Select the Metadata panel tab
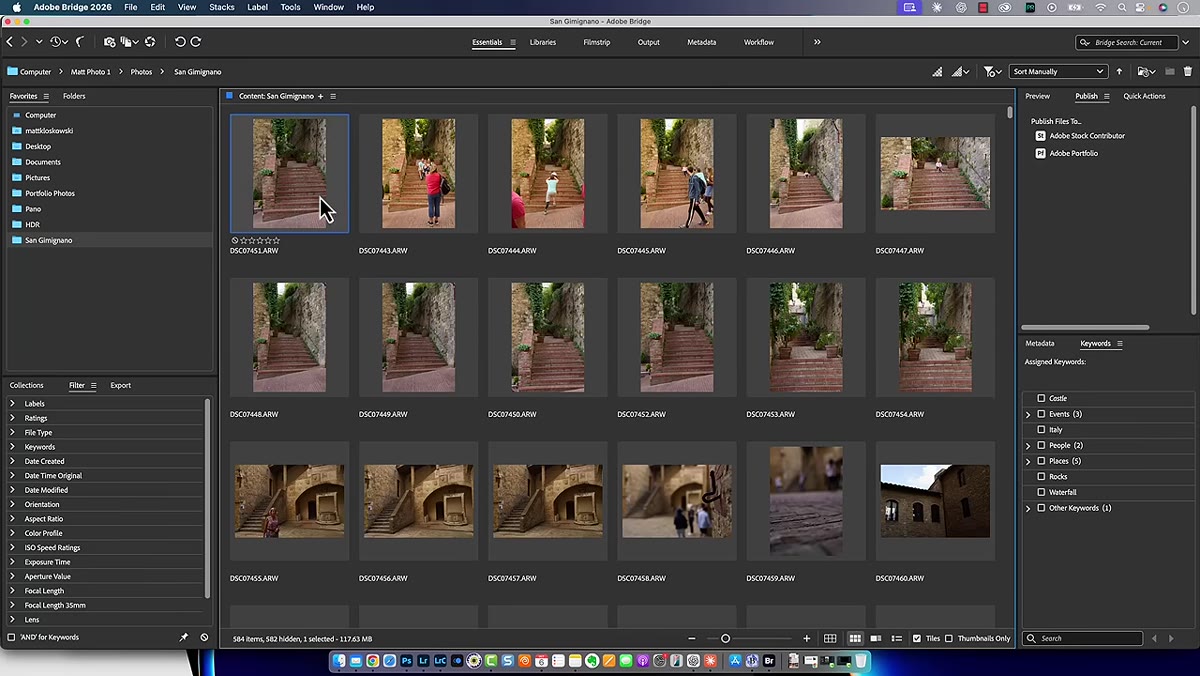 [1040, 343]
